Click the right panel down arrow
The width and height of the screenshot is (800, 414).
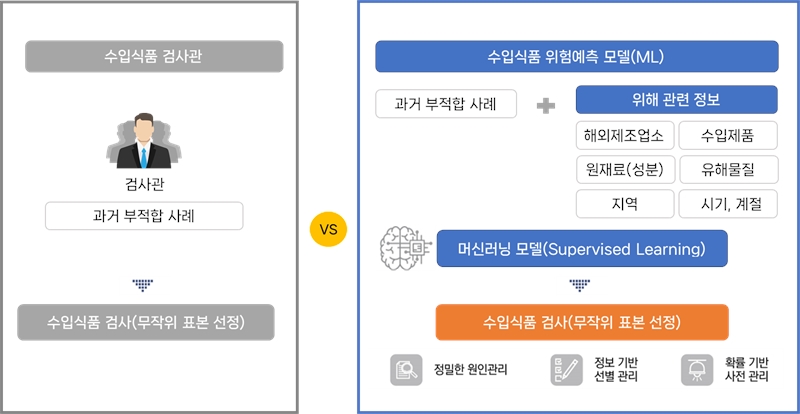[581, 283]
